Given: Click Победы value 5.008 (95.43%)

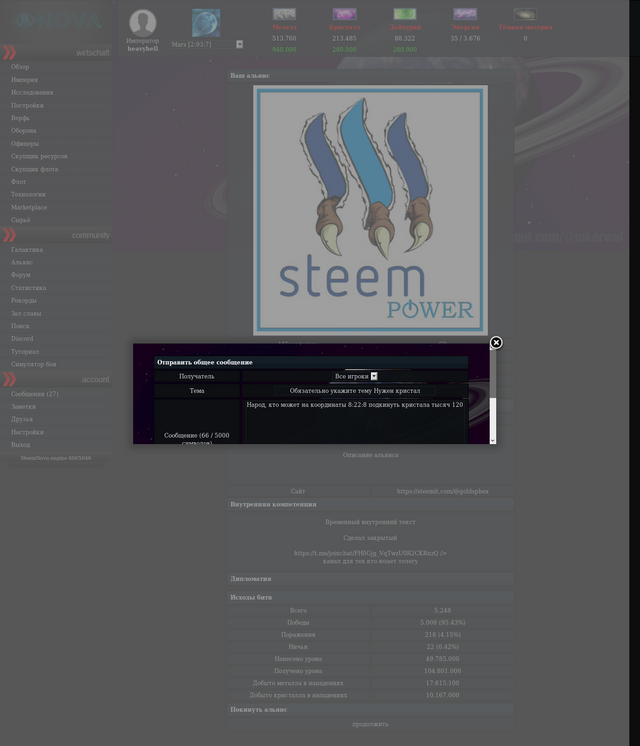Looking at the screenshot, I should 443,622.
